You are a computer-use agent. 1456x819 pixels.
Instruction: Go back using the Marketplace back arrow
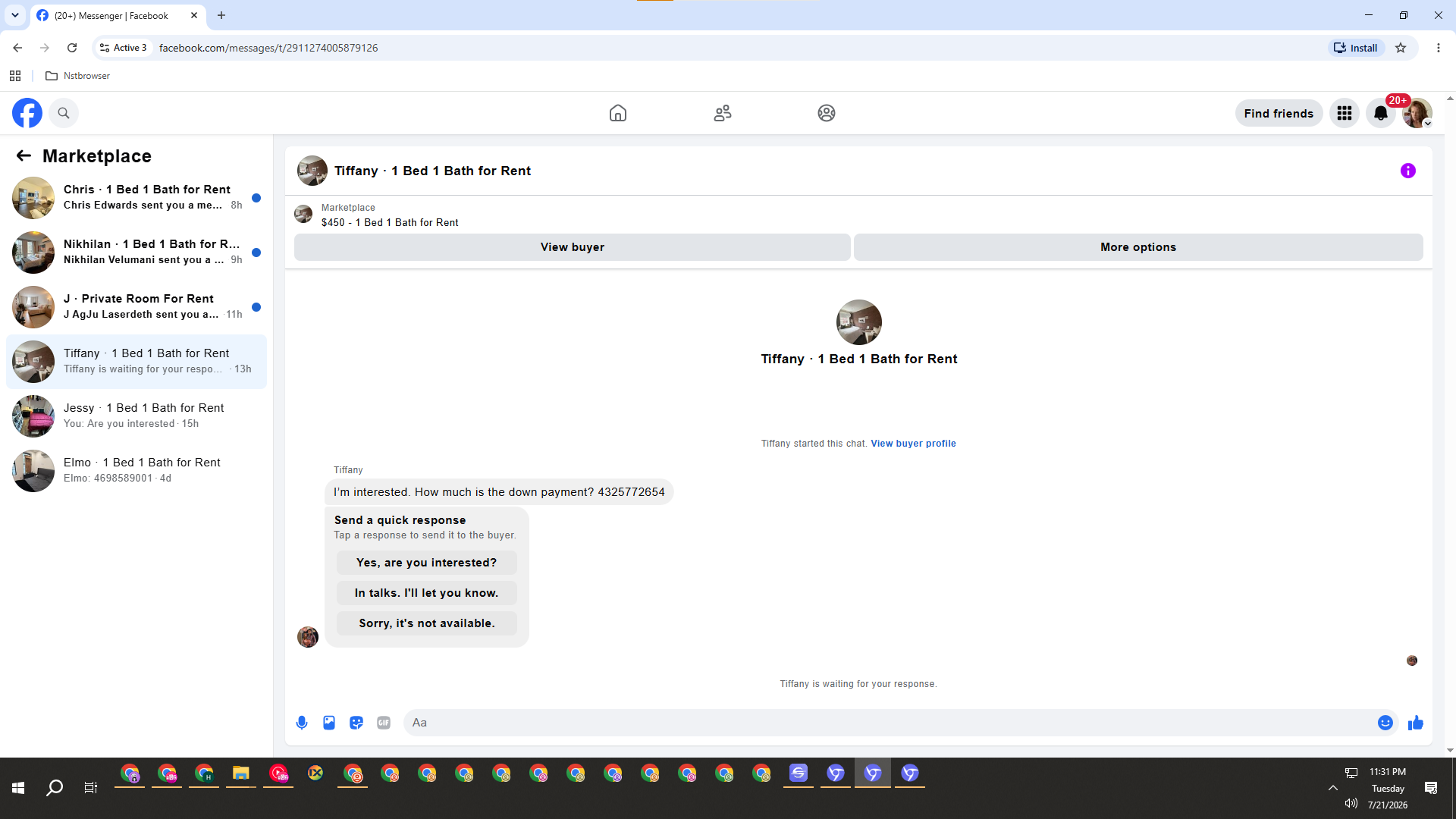[x=24, y=155]
